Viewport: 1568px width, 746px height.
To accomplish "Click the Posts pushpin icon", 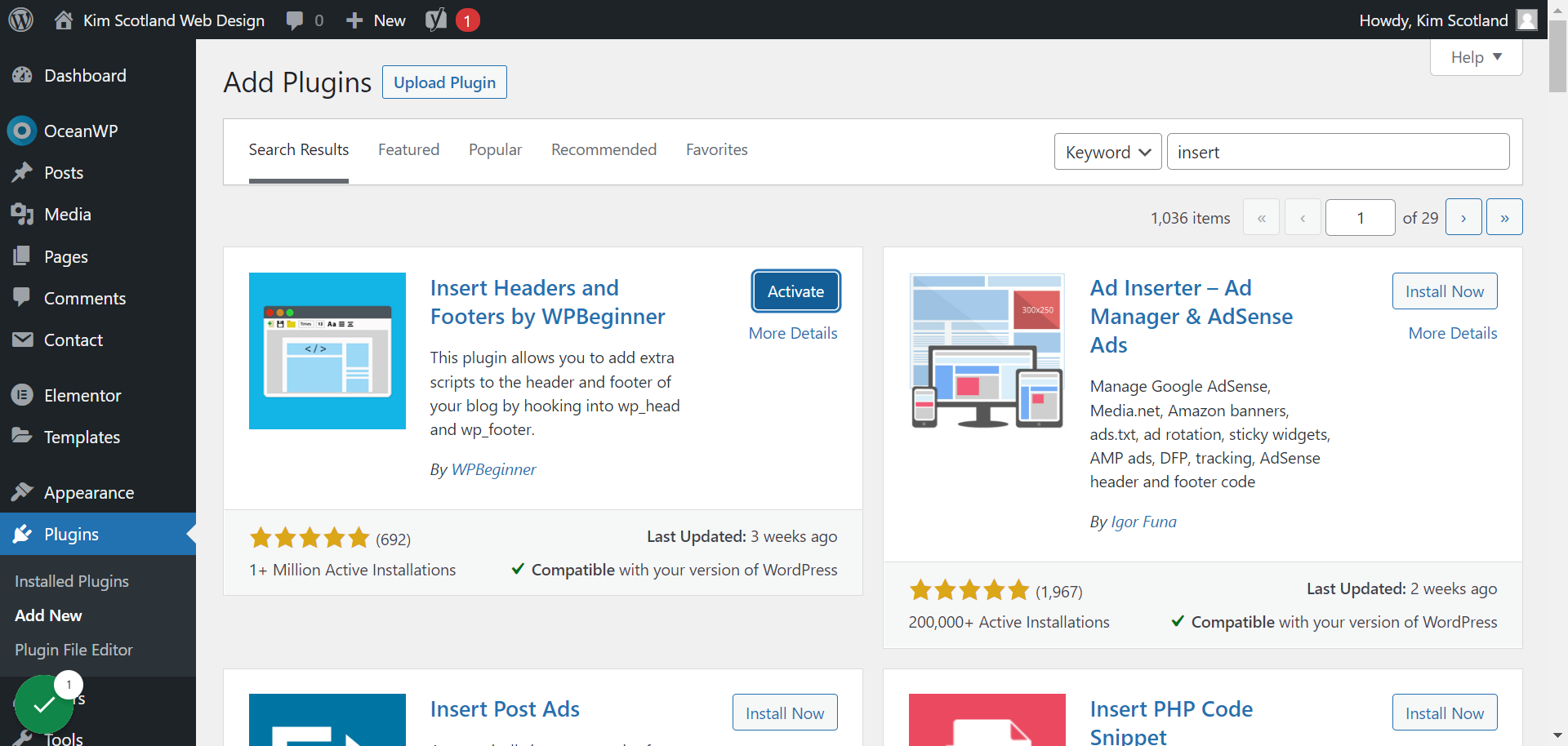I will pos(22,172).
